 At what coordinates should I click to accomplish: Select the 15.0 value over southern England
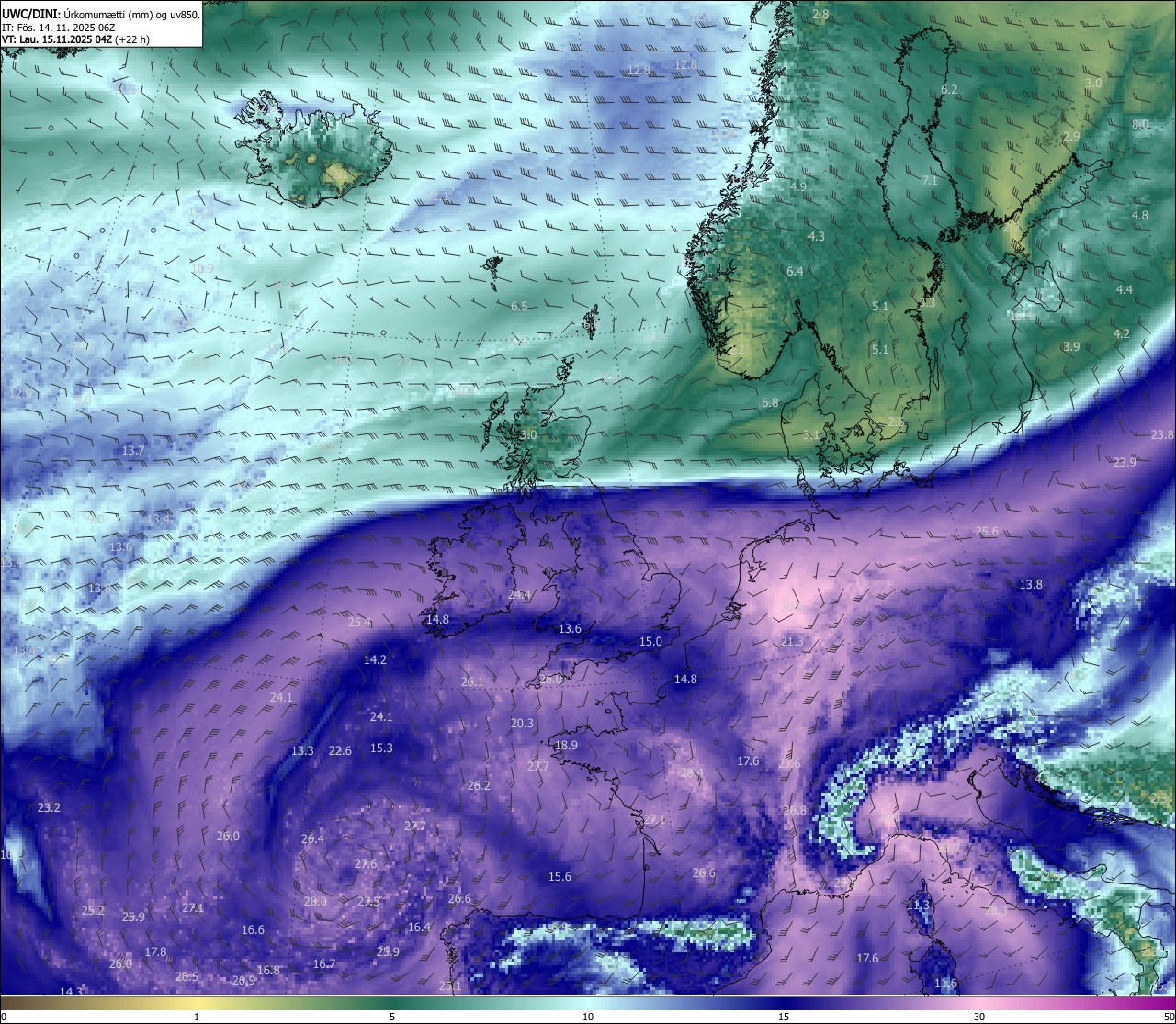pyautogui.click(x=650, y=642)
